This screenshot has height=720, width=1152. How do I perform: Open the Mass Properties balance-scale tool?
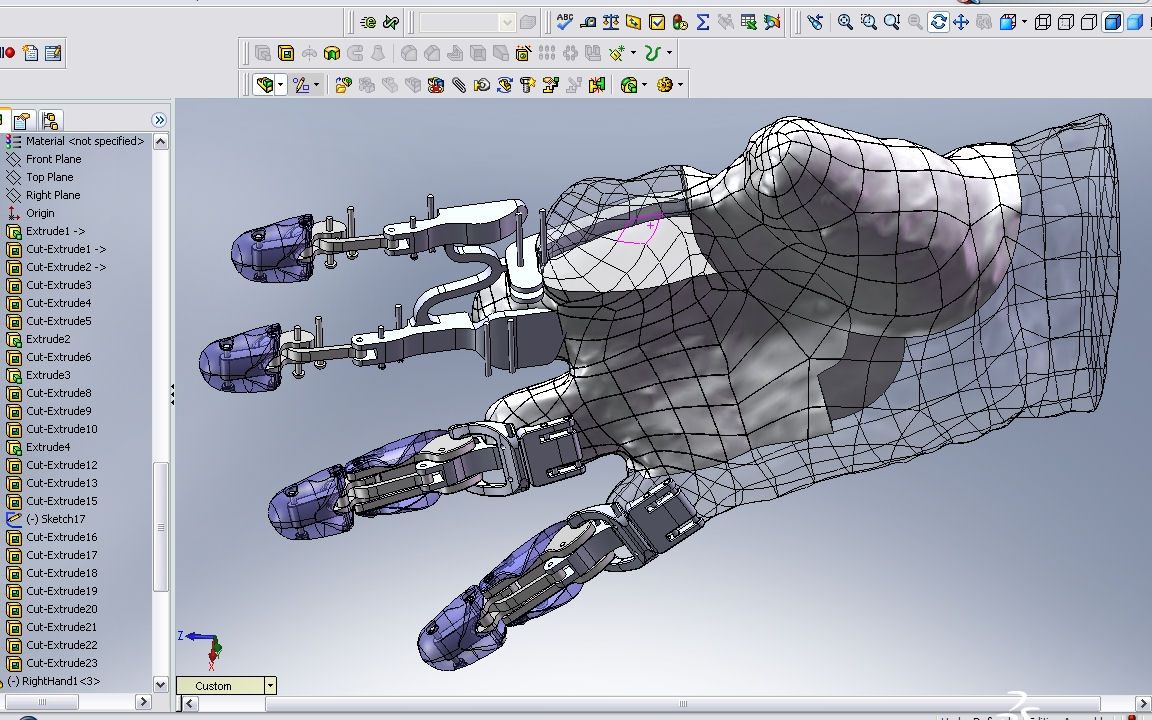point(611,22)
